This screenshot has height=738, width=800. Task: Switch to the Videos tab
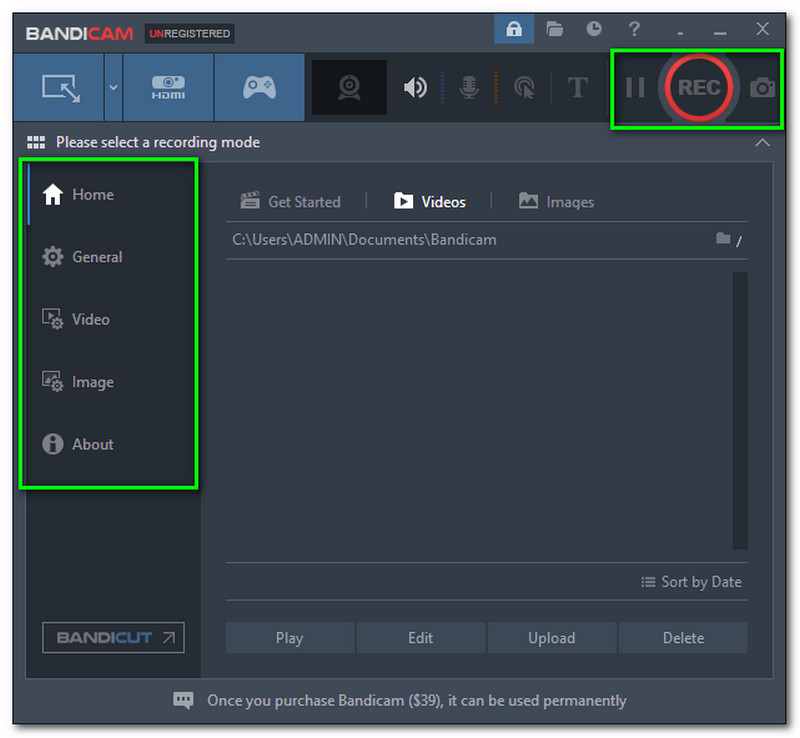429,202
